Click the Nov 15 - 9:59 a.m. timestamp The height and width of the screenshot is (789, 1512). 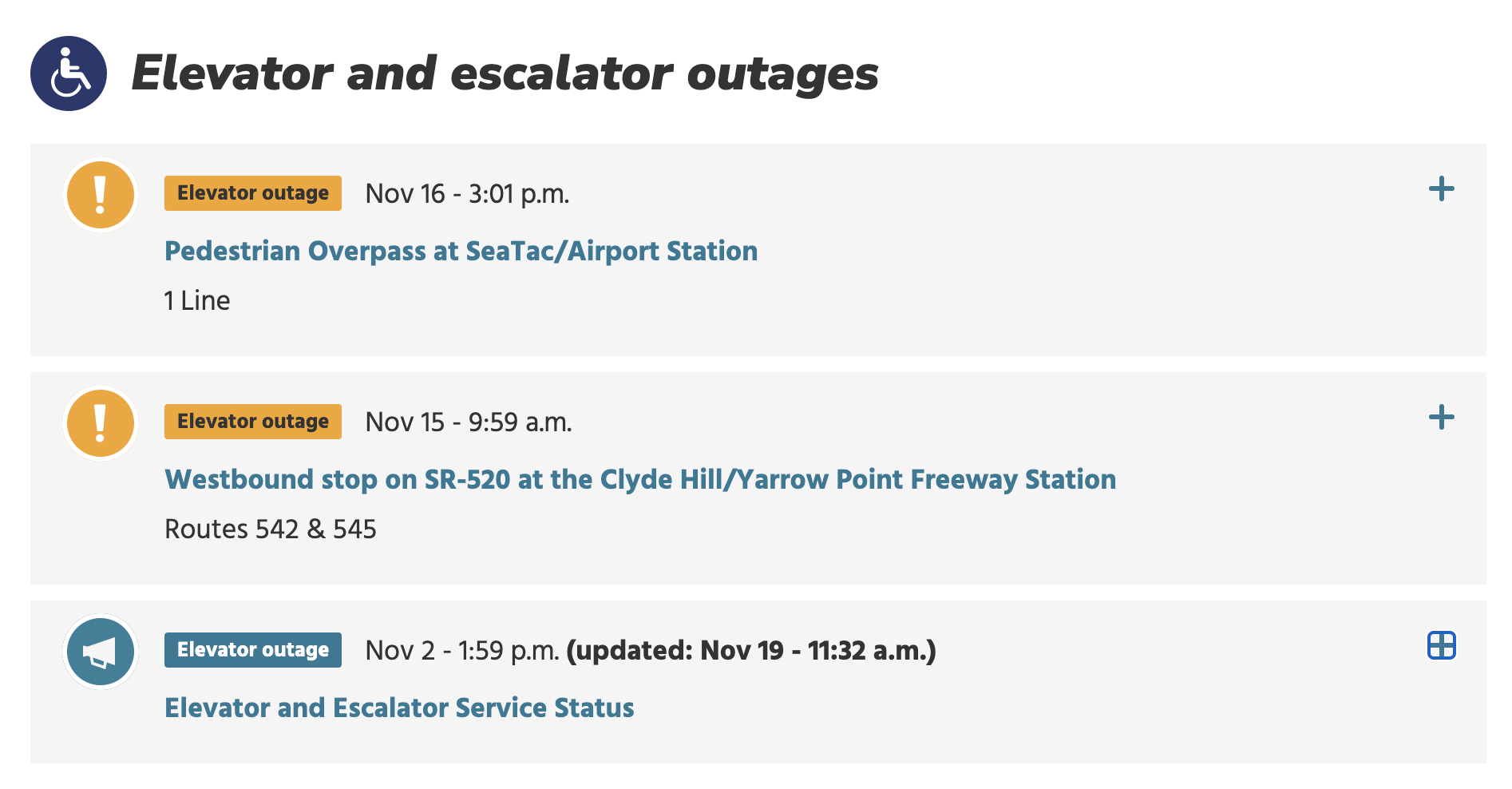[x=469, y=422]
